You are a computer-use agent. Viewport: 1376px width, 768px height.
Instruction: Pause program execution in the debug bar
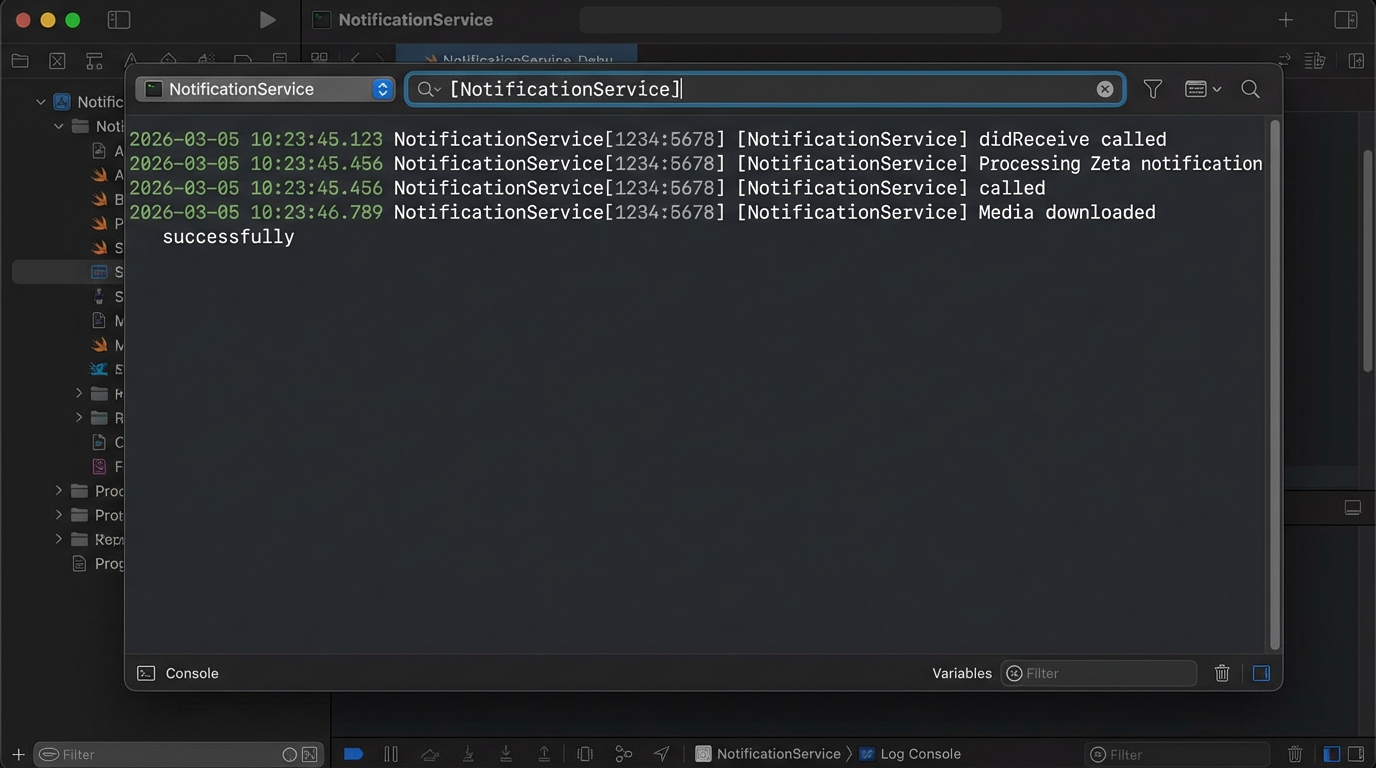point(391,754)
